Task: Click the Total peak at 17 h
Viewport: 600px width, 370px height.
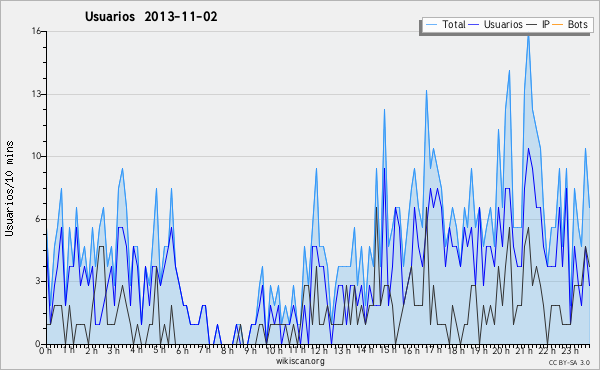Action: 426,91
